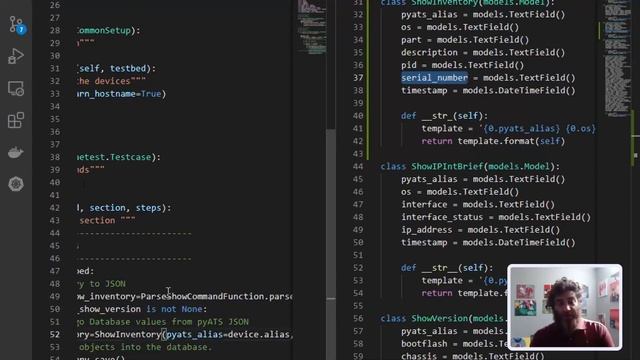This screenshot has width=640, height=360.
Task: Click 'pyats_alias = models.TextField()' on line 45
Action: click(x=483, y=179)
